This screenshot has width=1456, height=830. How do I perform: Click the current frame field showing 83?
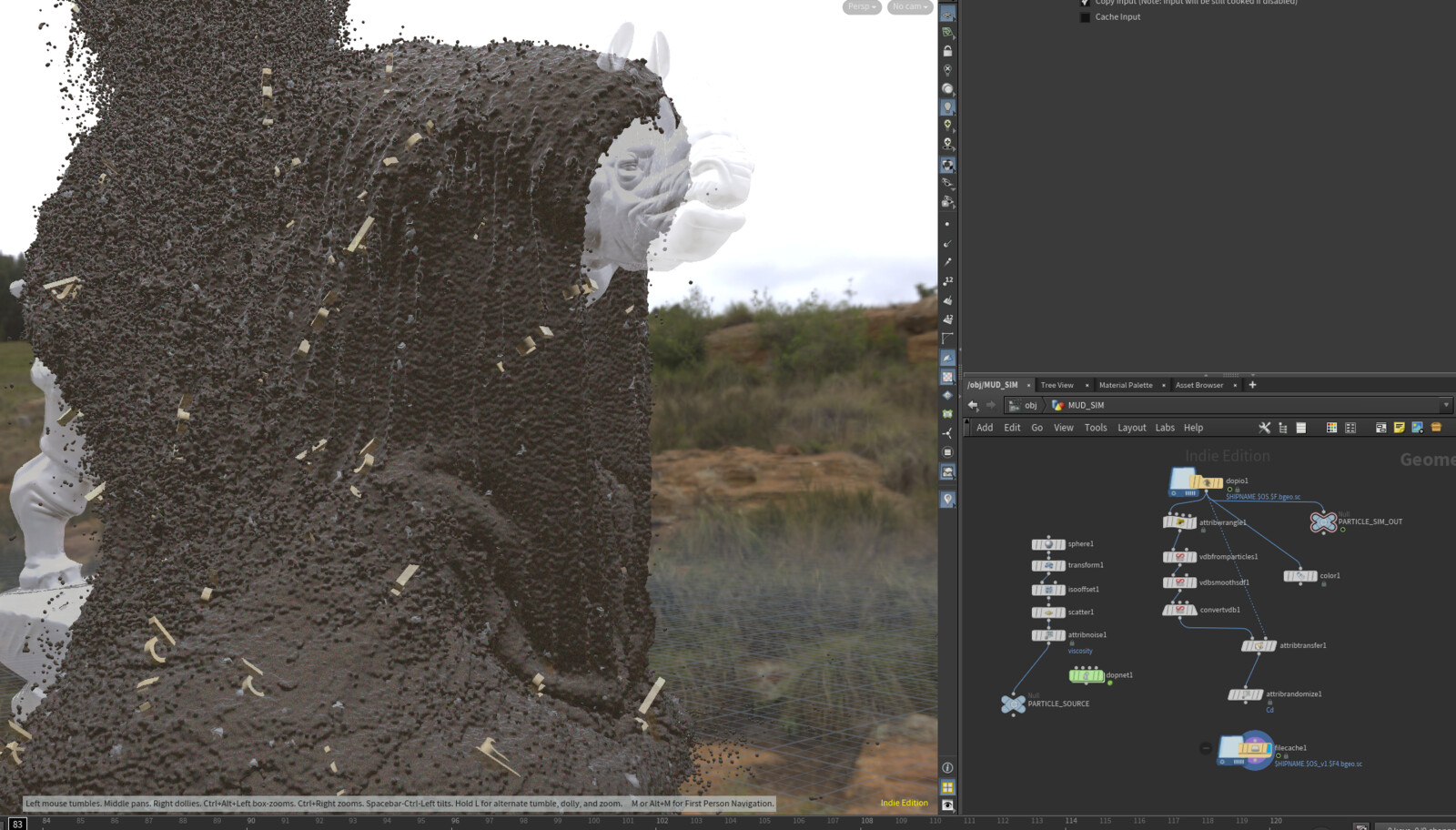[16, 824]
